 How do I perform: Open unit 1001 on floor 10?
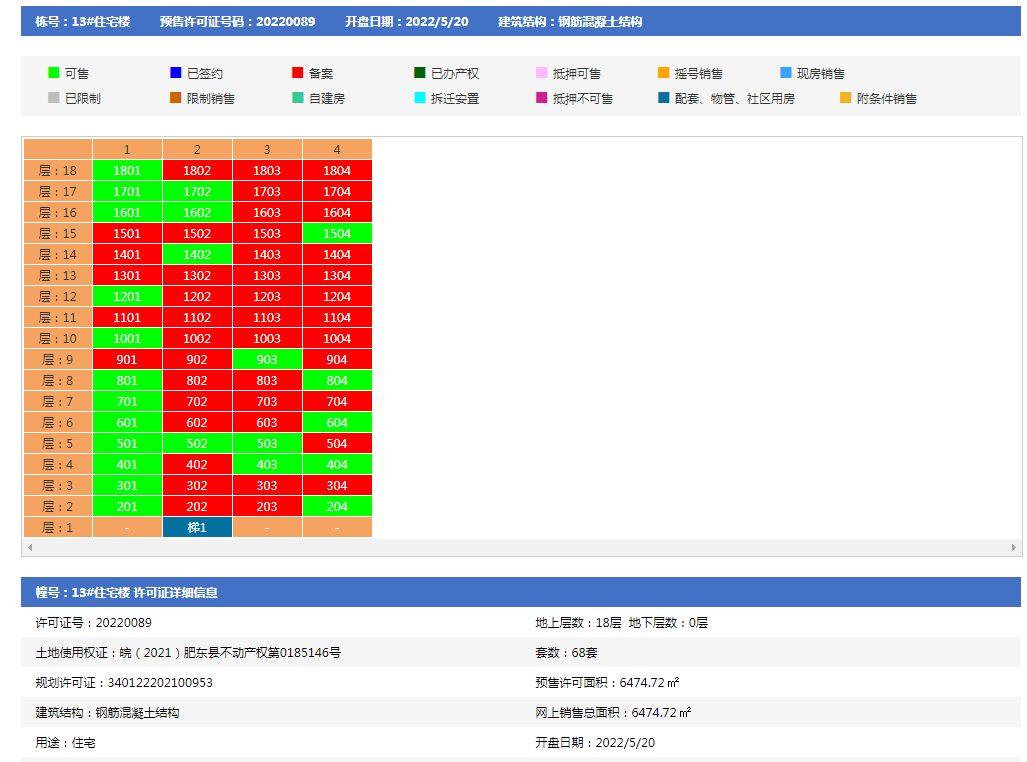click(x=127, y=338)
